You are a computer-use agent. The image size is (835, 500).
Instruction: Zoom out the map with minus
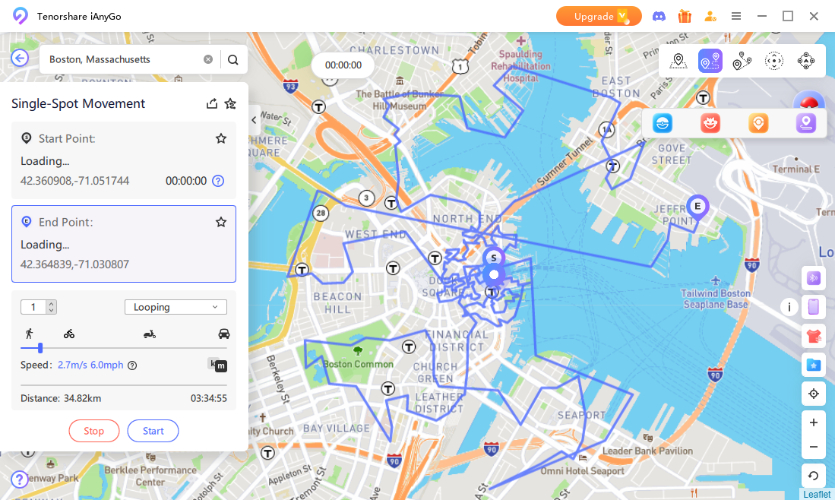tap(813, 447)
